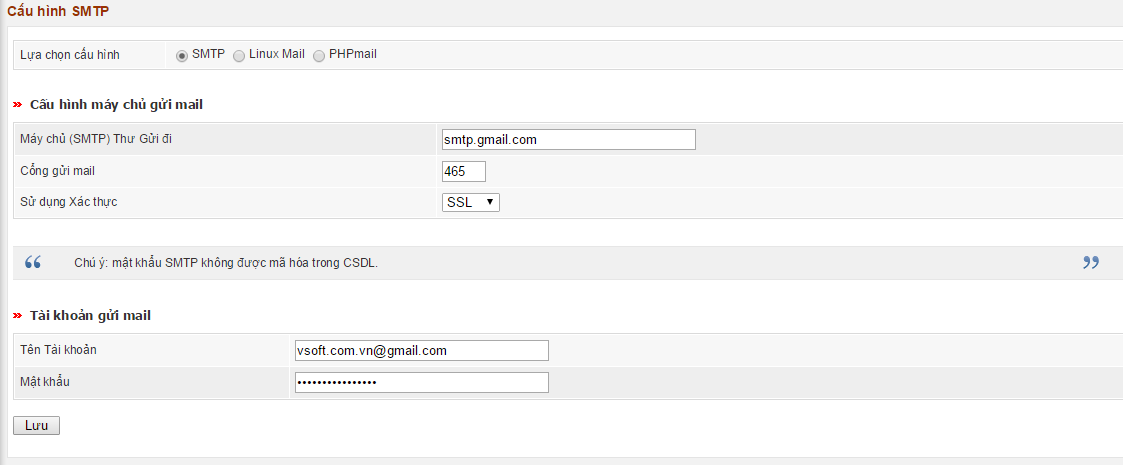Click the SMTP password warning note text
Viewport: 1123px width, 465px height.
point(226,263)
